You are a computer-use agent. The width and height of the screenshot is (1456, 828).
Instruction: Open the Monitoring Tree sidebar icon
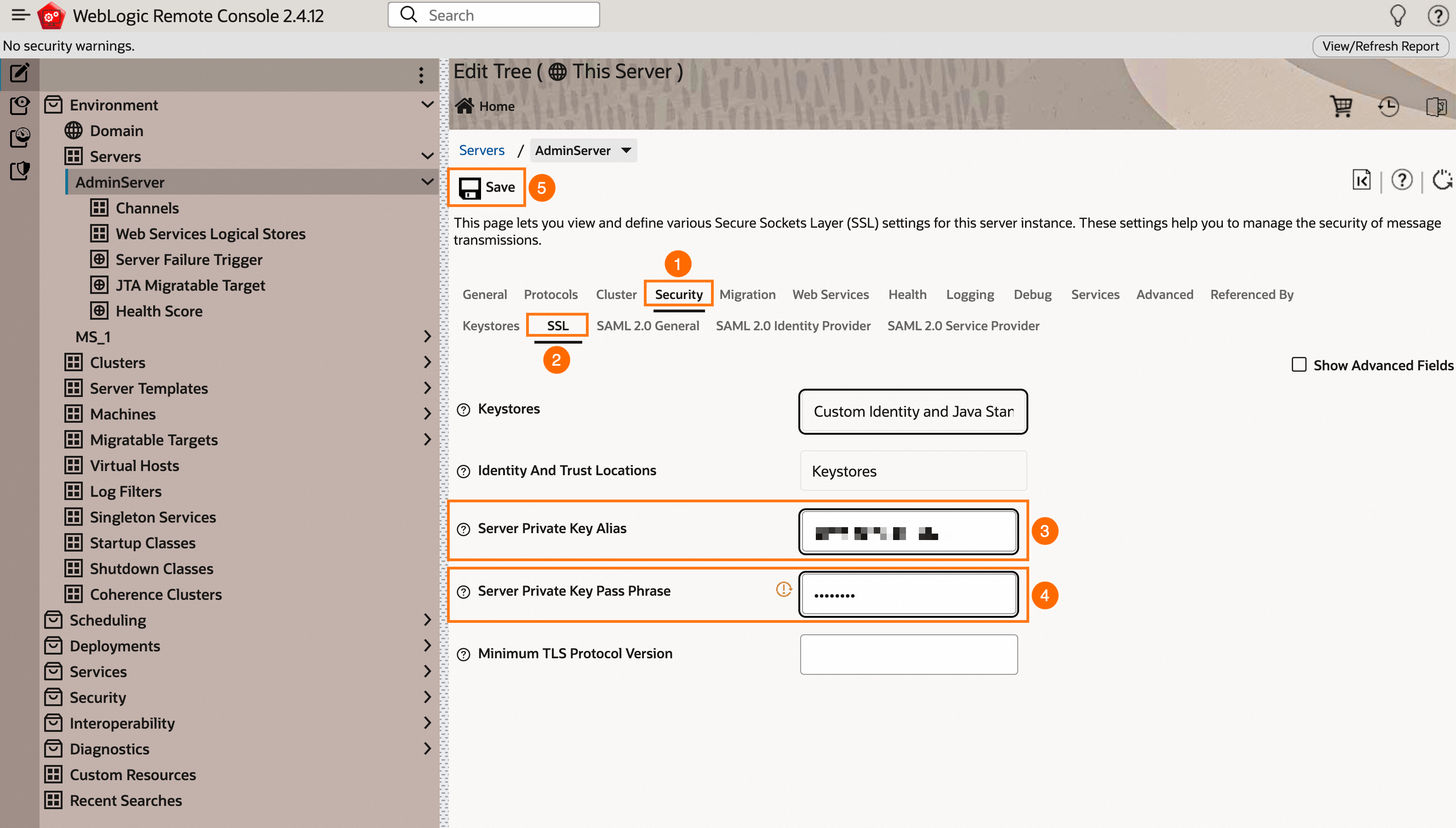tap(19, 138)
